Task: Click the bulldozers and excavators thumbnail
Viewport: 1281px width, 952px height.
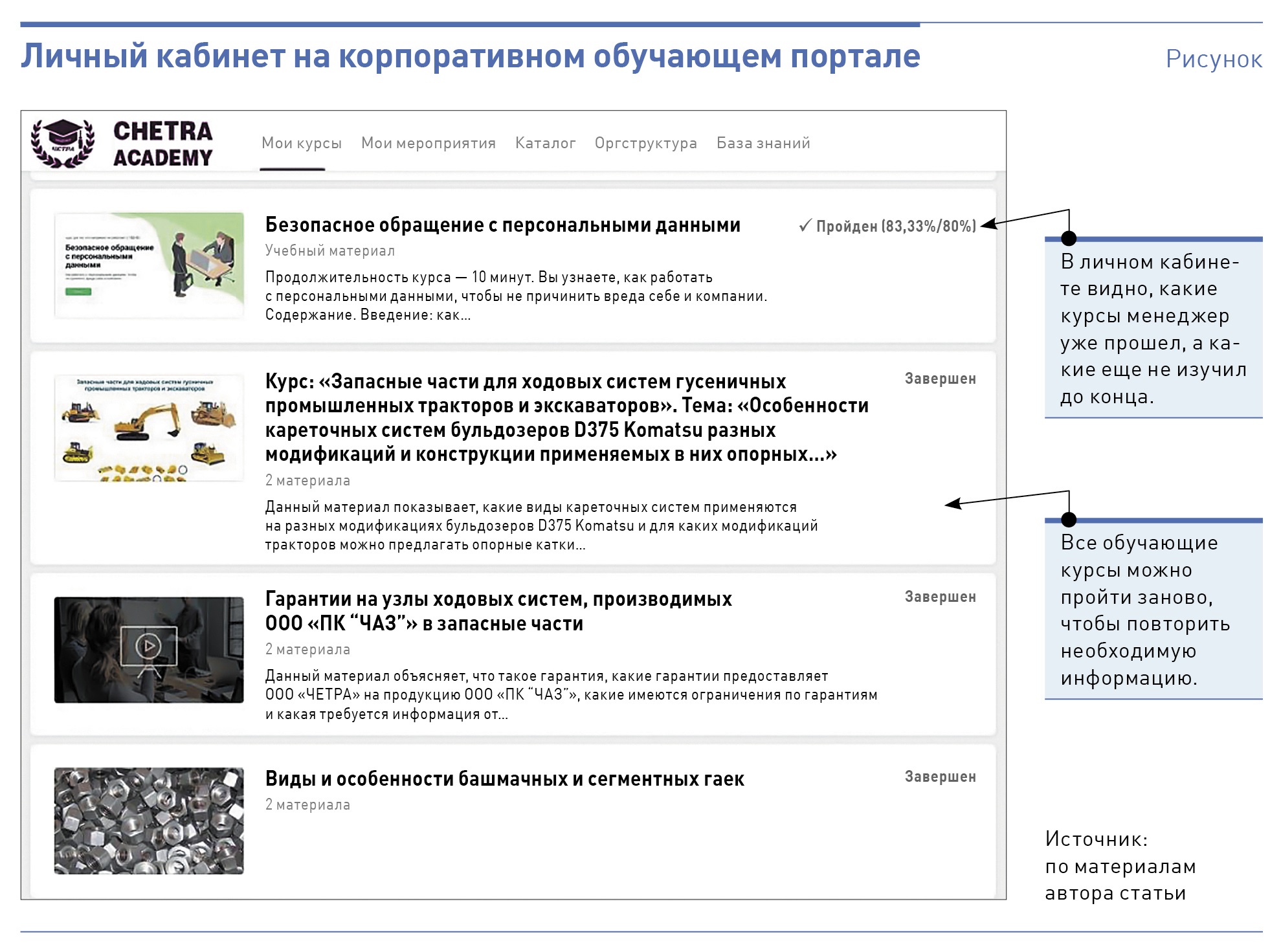Action: [x=149, y=427]
